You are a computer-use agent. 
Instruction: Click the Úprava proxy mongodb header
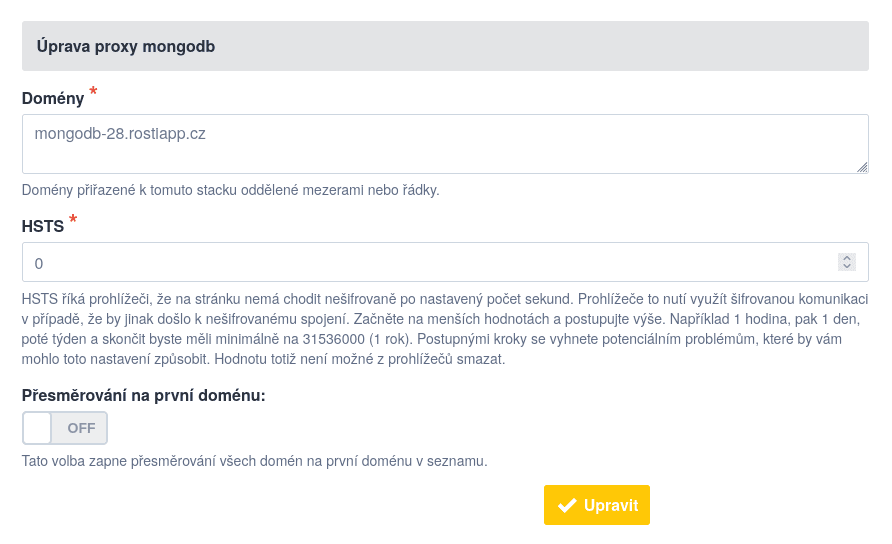coord(126,46)
